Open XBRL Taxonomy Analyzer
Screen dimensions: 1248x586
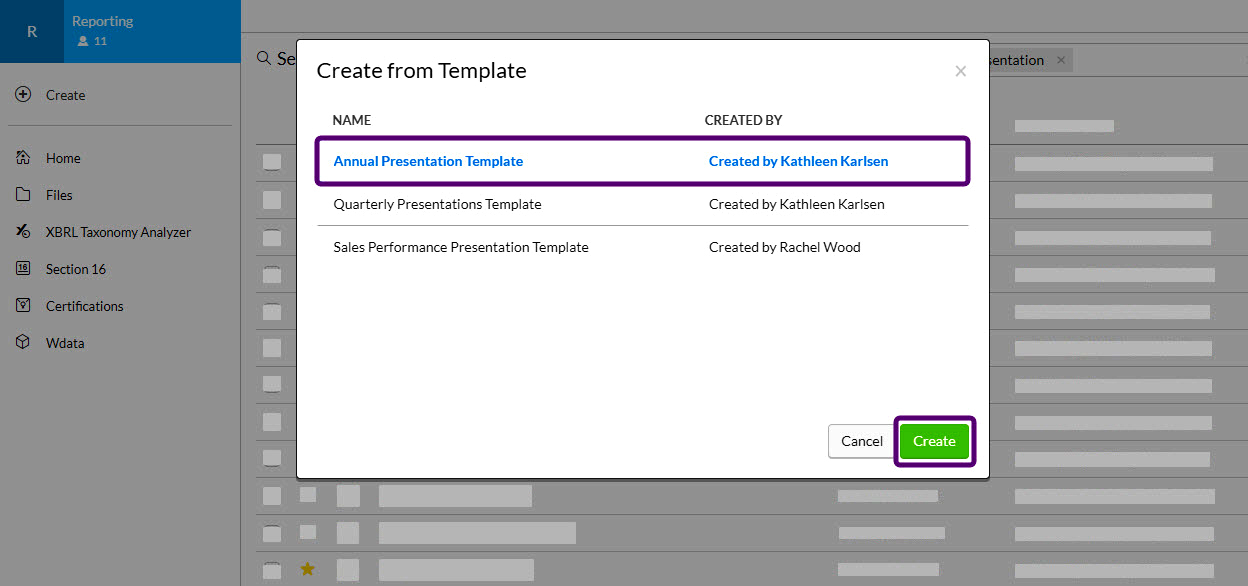tap(118, 232)
